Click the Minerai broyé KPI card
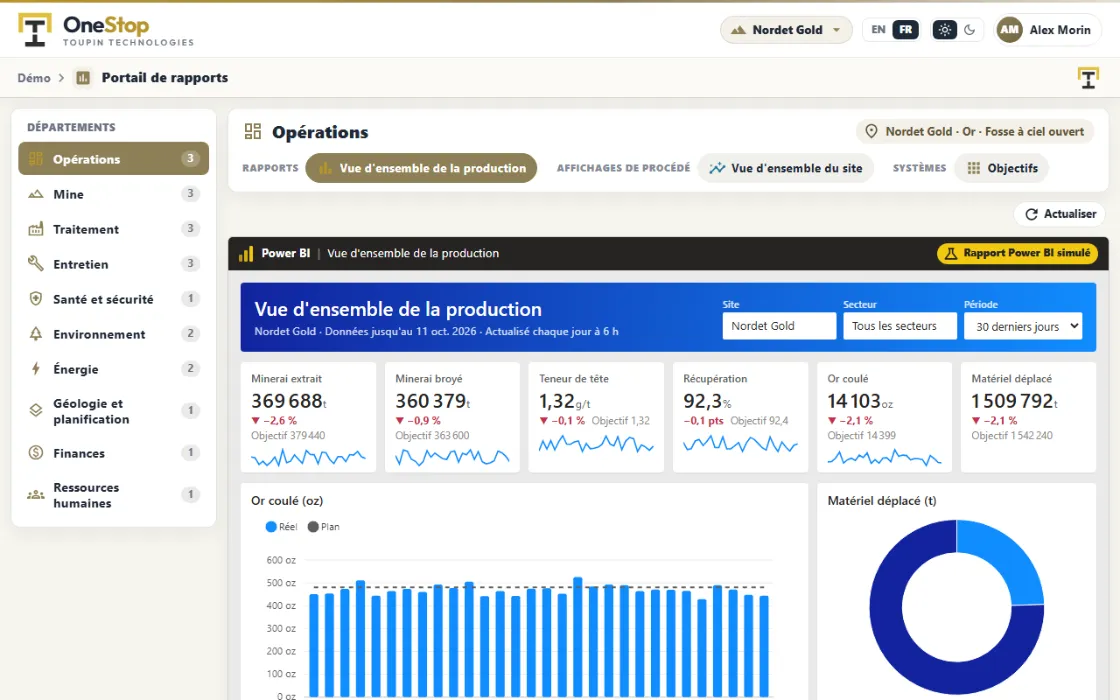The image size is (1120, 700). pyautogui.click(x=452, y=417)
